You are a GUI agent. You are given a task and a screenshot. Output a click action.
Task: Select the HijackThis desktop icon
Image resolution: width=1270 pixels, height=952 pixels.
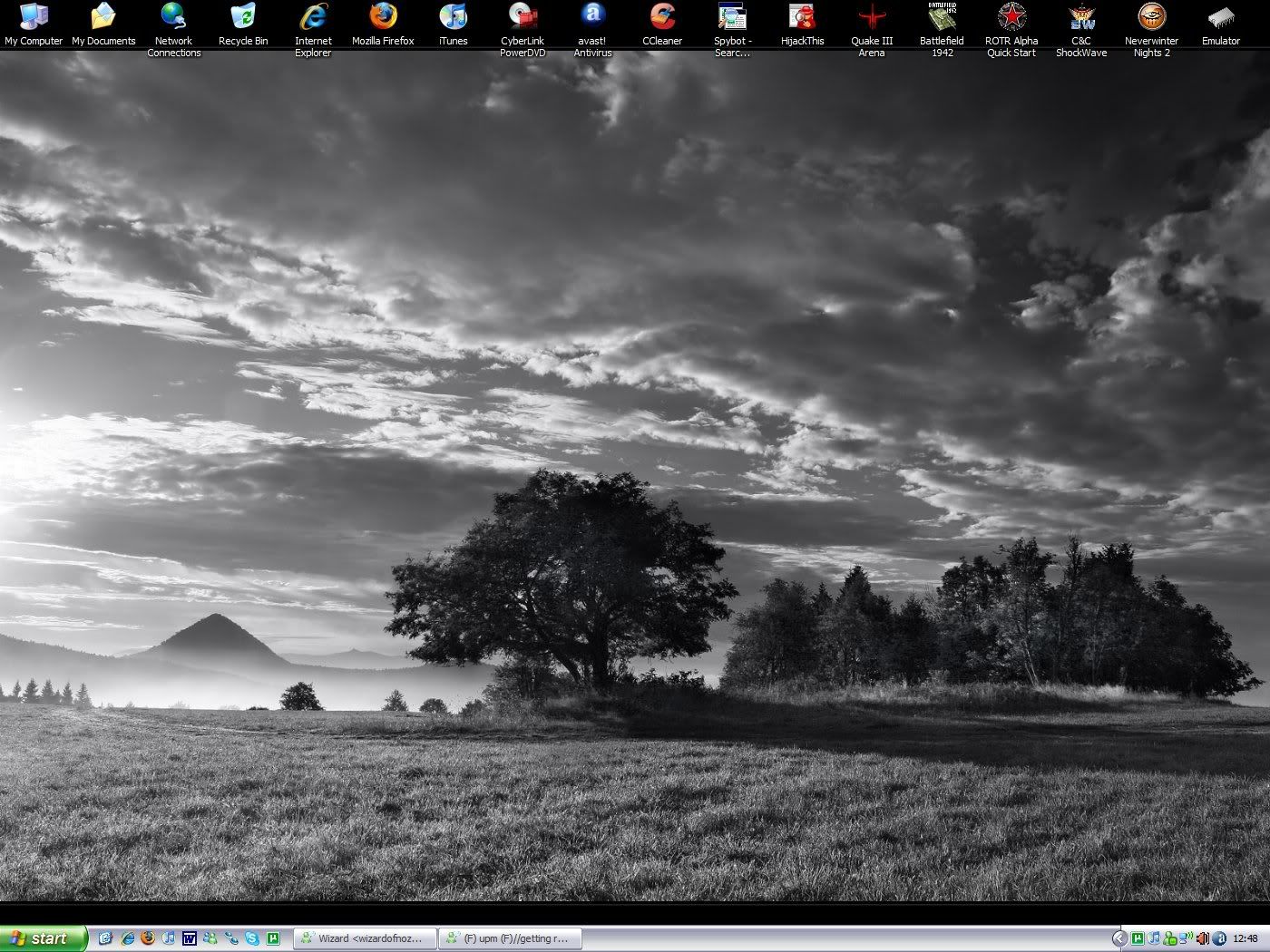point(802,24)
